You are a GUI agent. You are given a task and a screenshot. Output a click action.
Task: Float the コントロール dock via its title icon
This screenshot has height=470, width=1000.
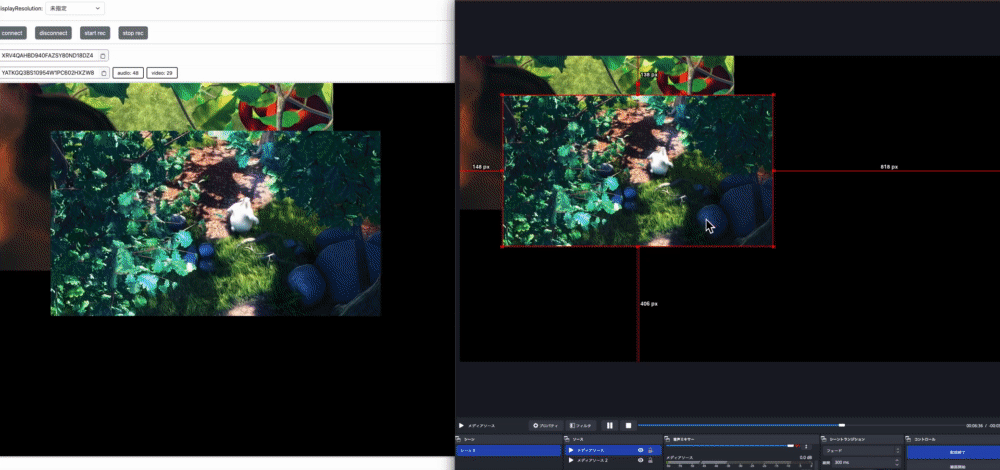point(908,439)
